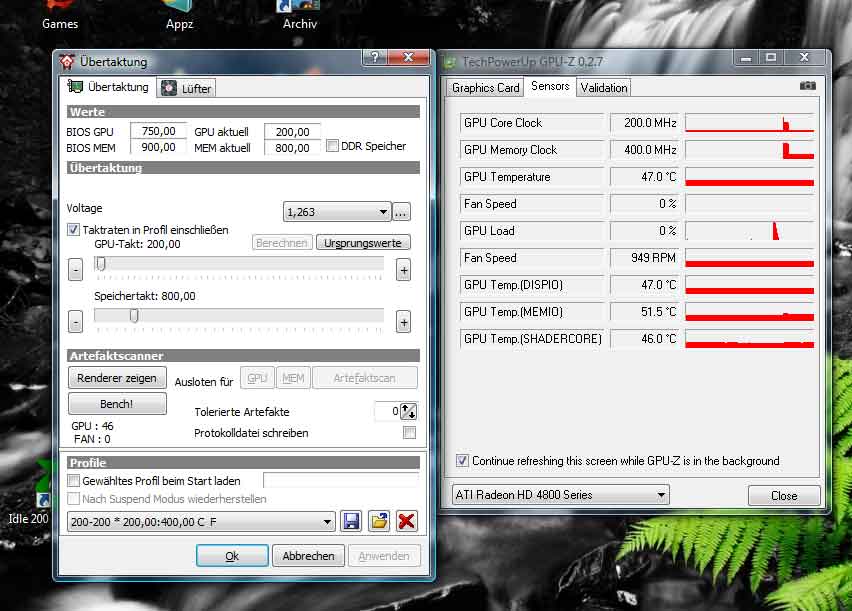The width and height of the screenshot is (852, 611).
Task: Click the GPU aktuell 200,00 field
Action: pos(292,132)
